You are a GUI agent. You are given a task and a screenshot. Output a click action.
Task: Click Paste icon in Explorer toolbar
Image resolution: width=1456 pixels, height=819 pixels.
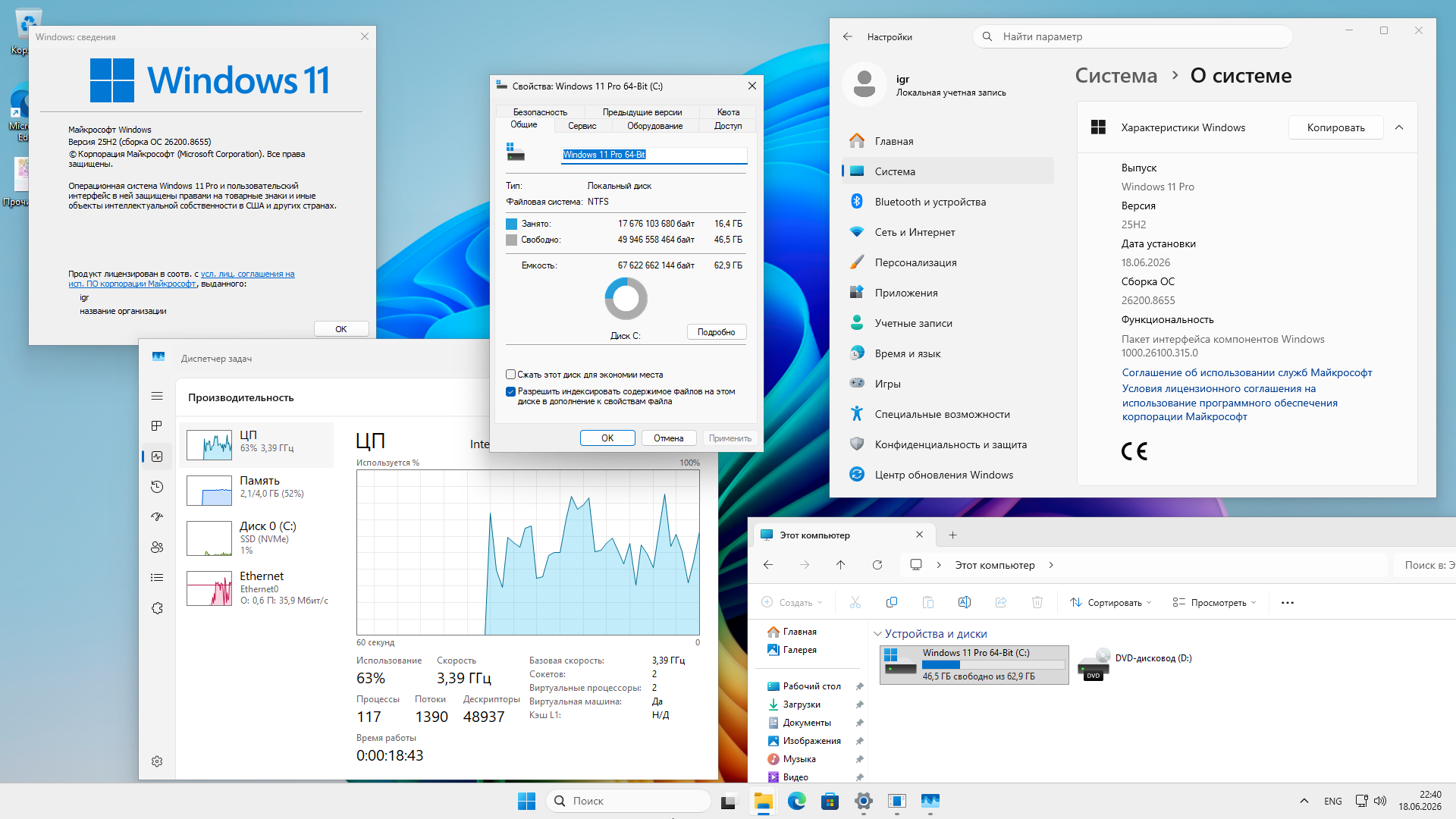928,602
